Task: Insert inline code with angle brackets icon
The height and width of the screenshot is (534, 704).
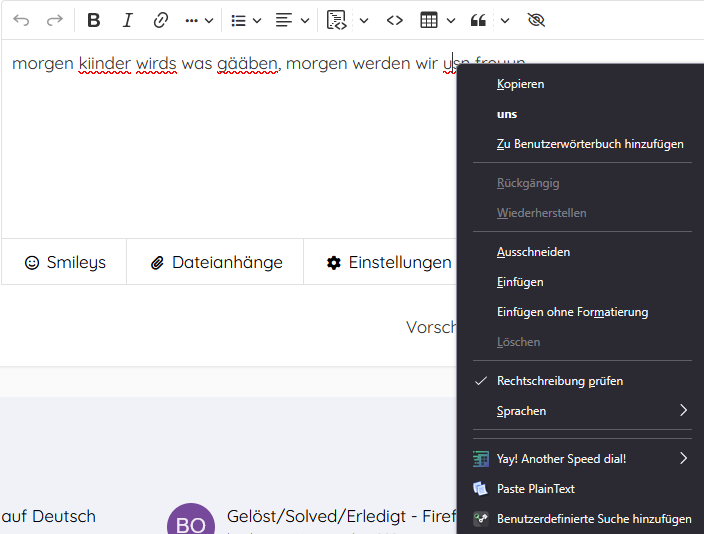Action: (x=395, y=20)
